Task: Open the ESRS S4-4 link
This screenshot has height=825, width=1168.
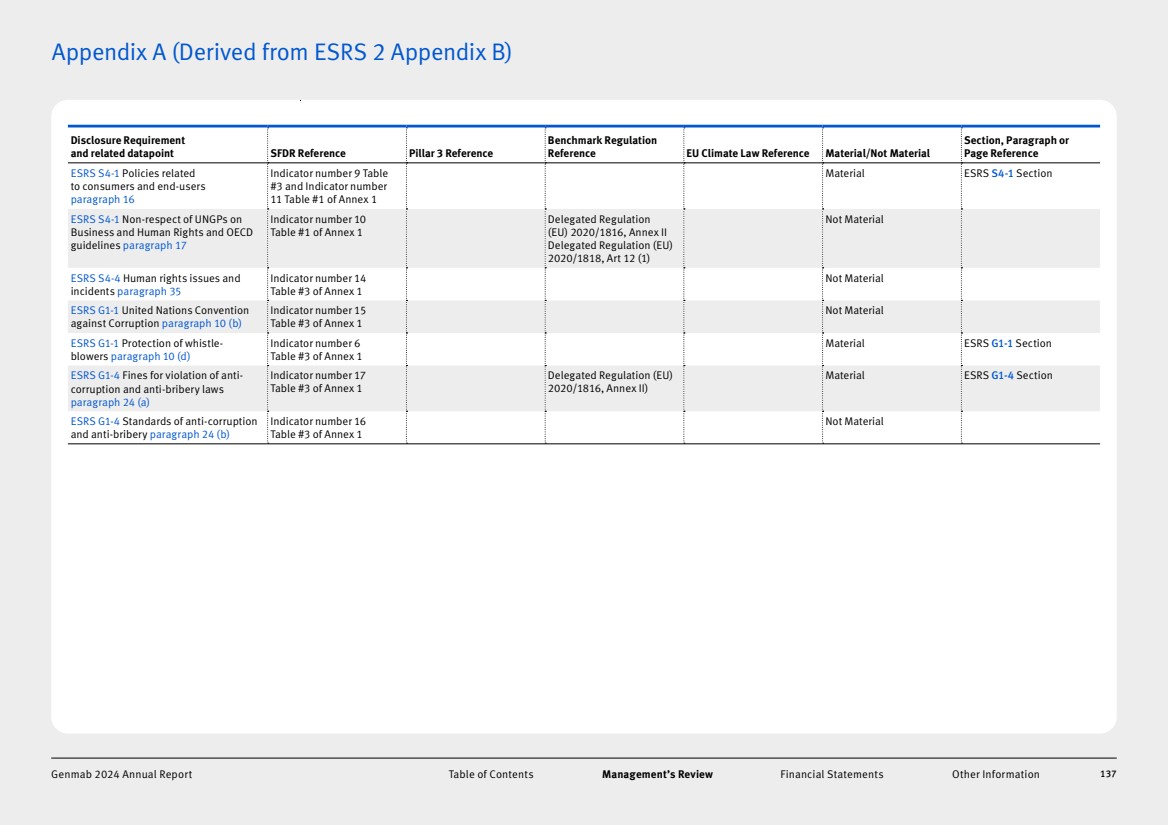Action: point(95,279)
